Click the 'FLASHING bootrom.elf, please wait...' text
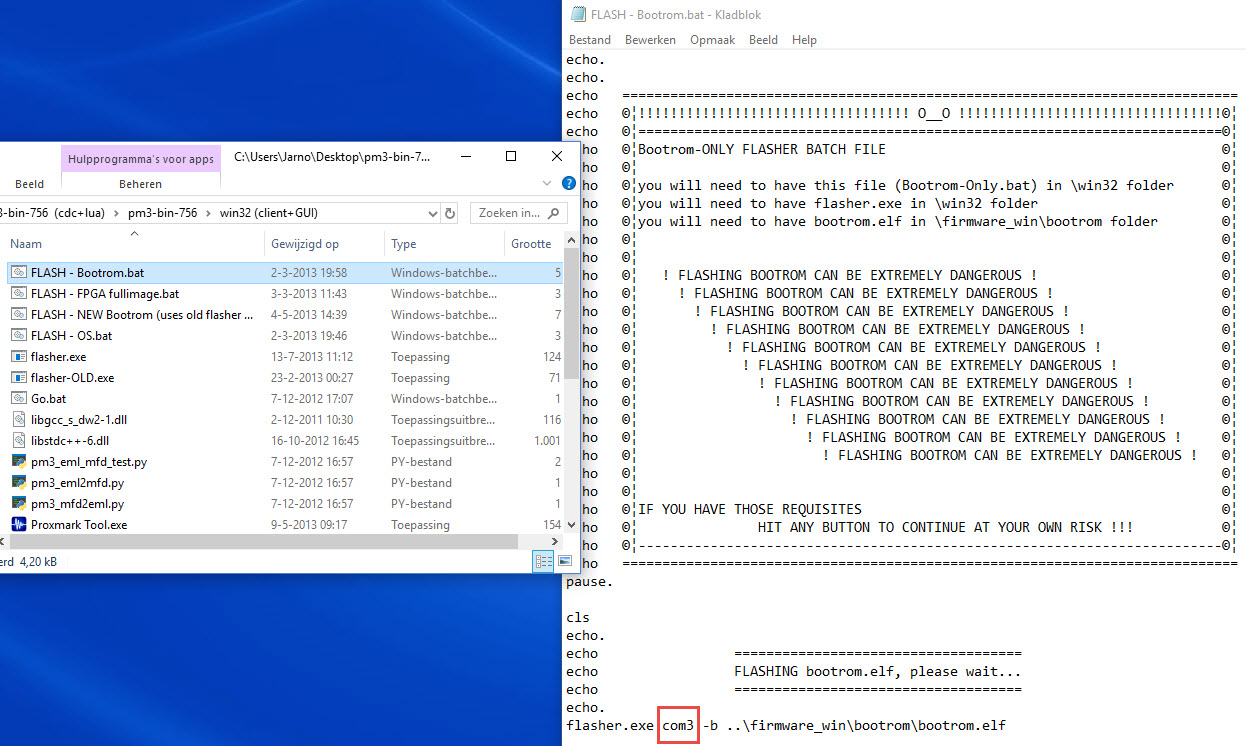1246x746 pixels. (878, 671)
